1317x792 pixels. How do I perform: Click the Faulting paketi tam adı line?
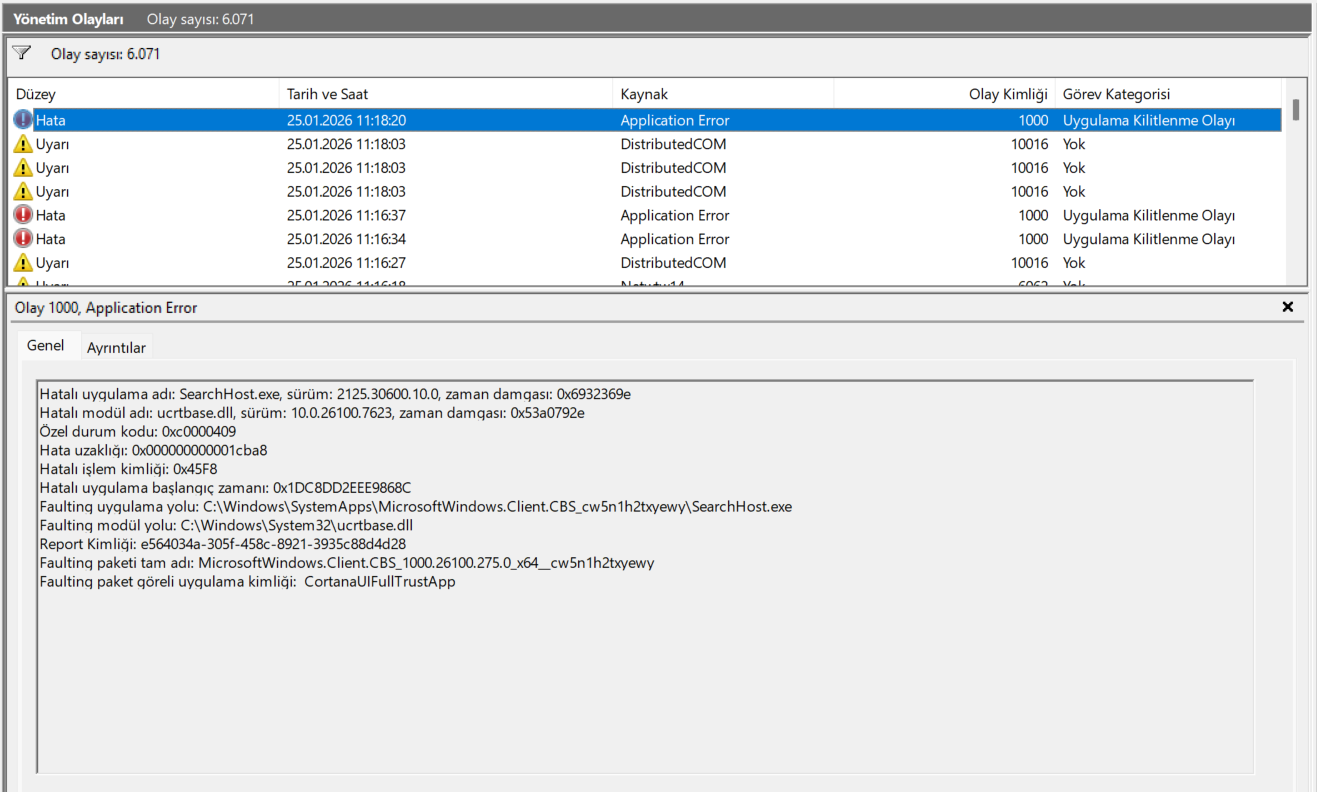pyautogui.click(x=347, y=563)
